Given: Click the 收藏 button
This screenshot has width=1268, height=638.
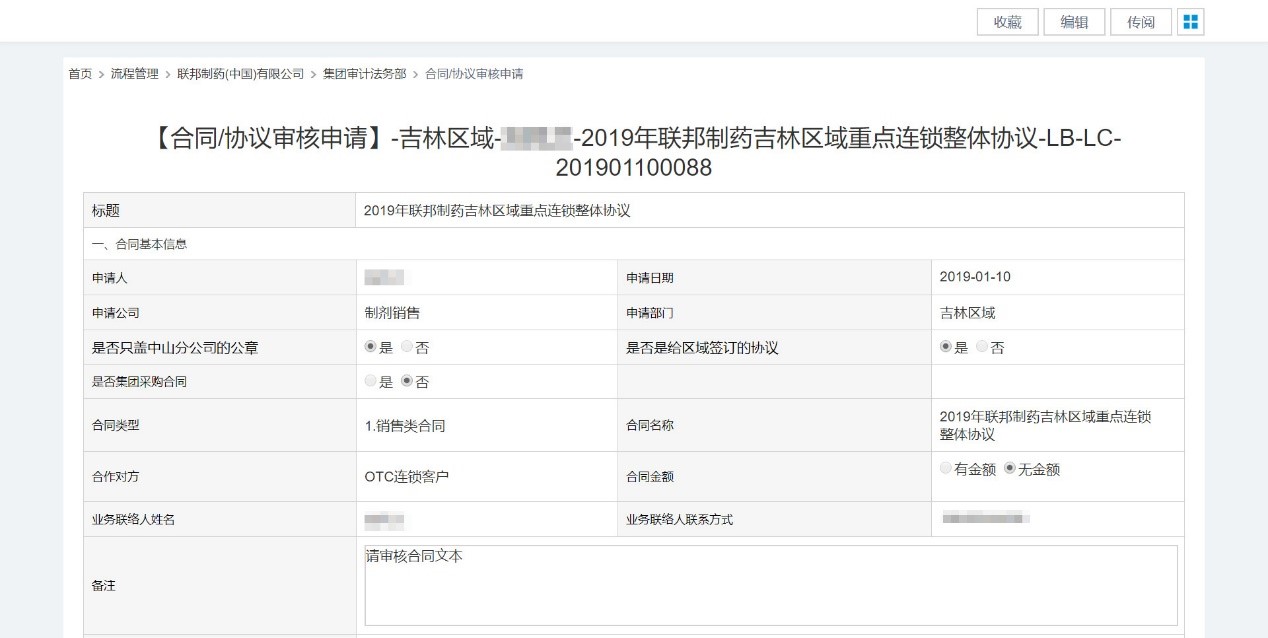Looking at the screenshot, I should coord(1007,22).
